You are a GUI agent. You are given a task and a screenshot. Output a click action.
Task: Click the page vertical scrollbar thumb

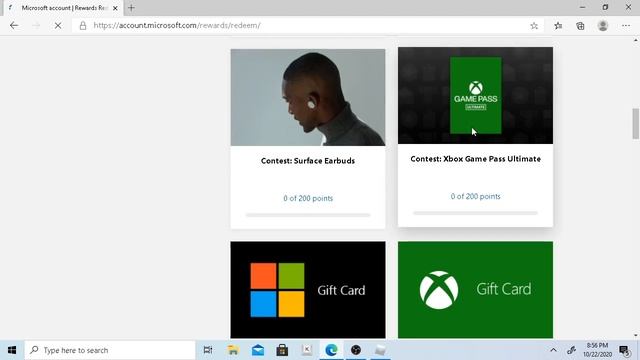[x=636, y=123]
